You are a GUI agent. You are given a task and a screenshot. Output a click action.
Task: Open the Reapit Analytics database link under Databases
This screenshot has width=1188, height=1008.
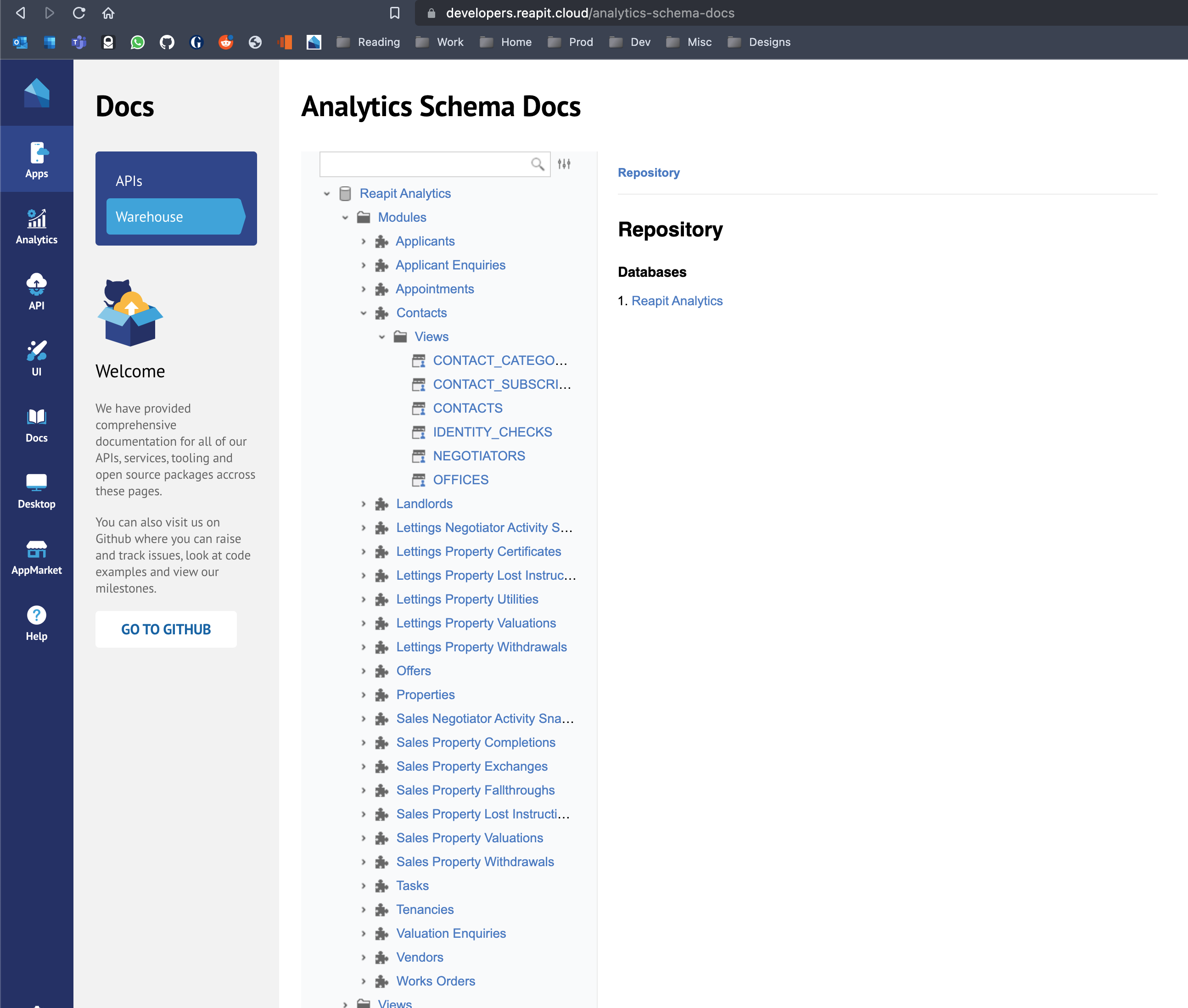pos(677,301)
